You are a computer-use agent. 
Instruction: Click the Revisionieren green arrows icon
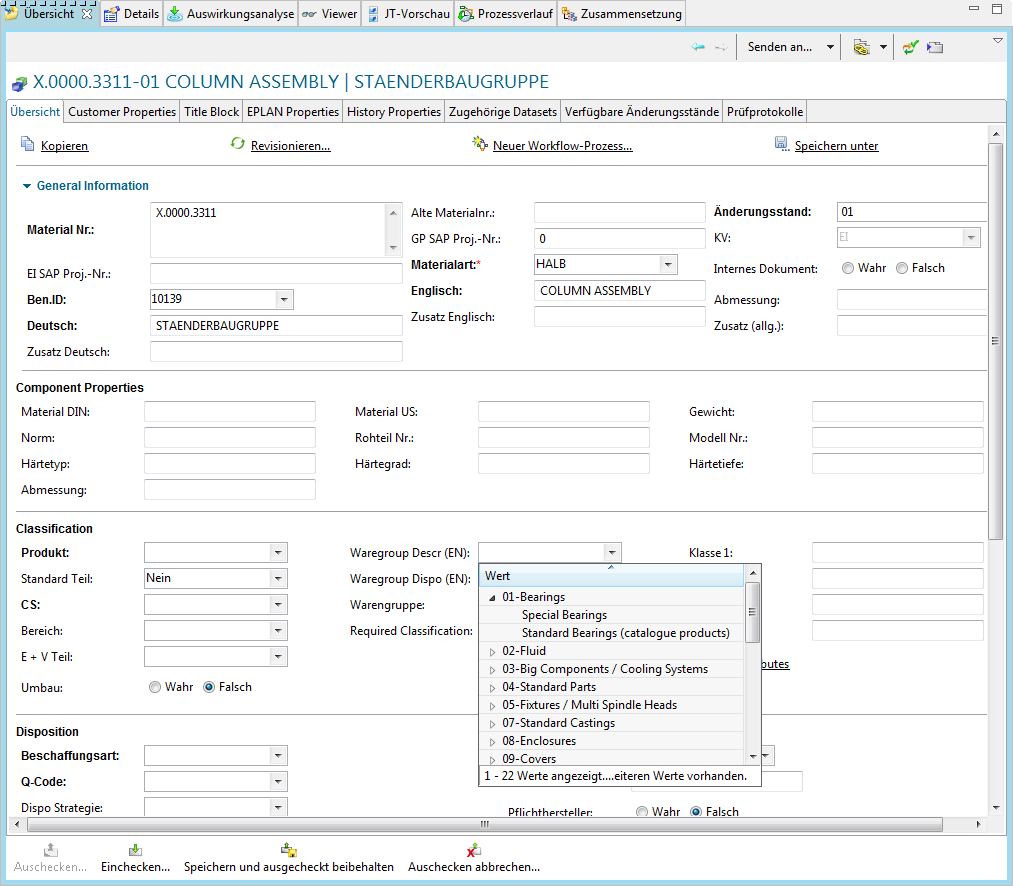[x=237, y=145]
